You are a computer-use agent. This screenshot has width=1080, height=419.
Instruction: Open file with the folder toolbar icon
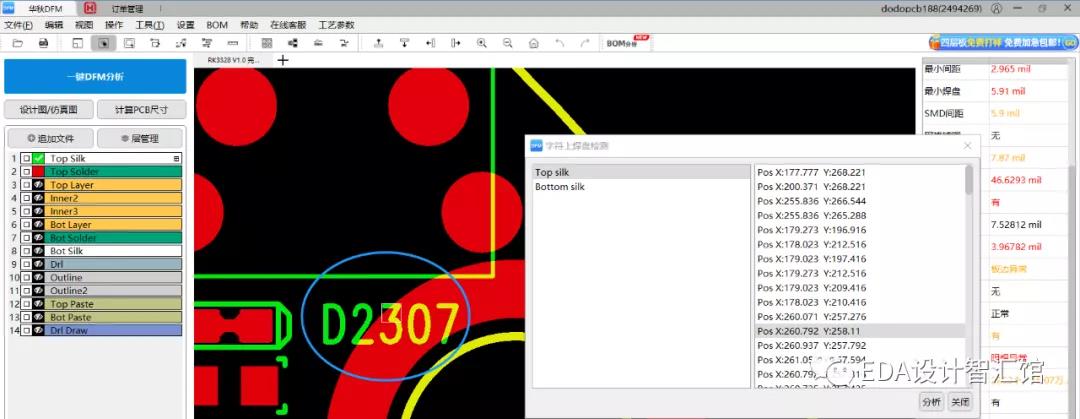(17, 43)
